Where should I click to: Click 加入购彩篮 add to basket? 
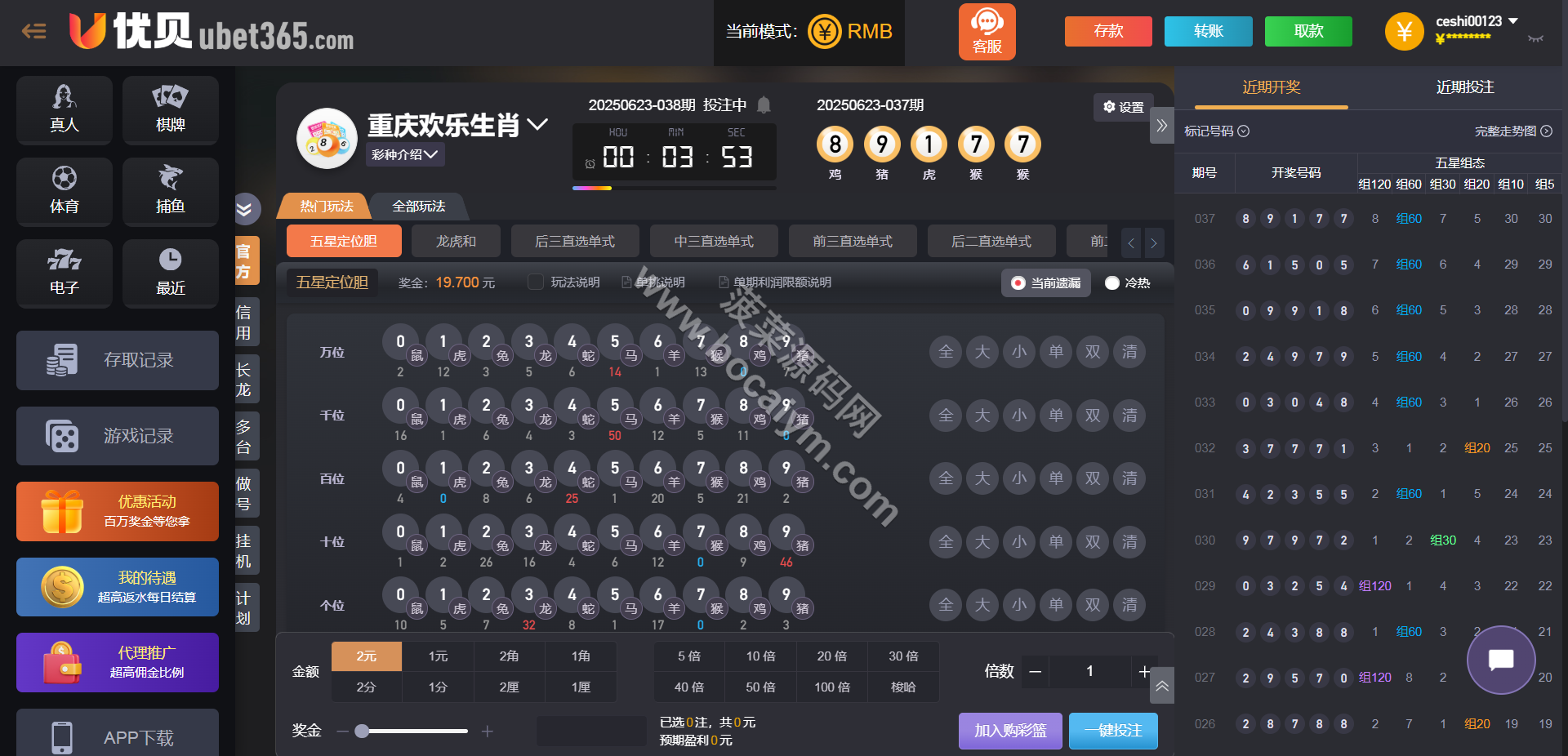(1010, 731)
